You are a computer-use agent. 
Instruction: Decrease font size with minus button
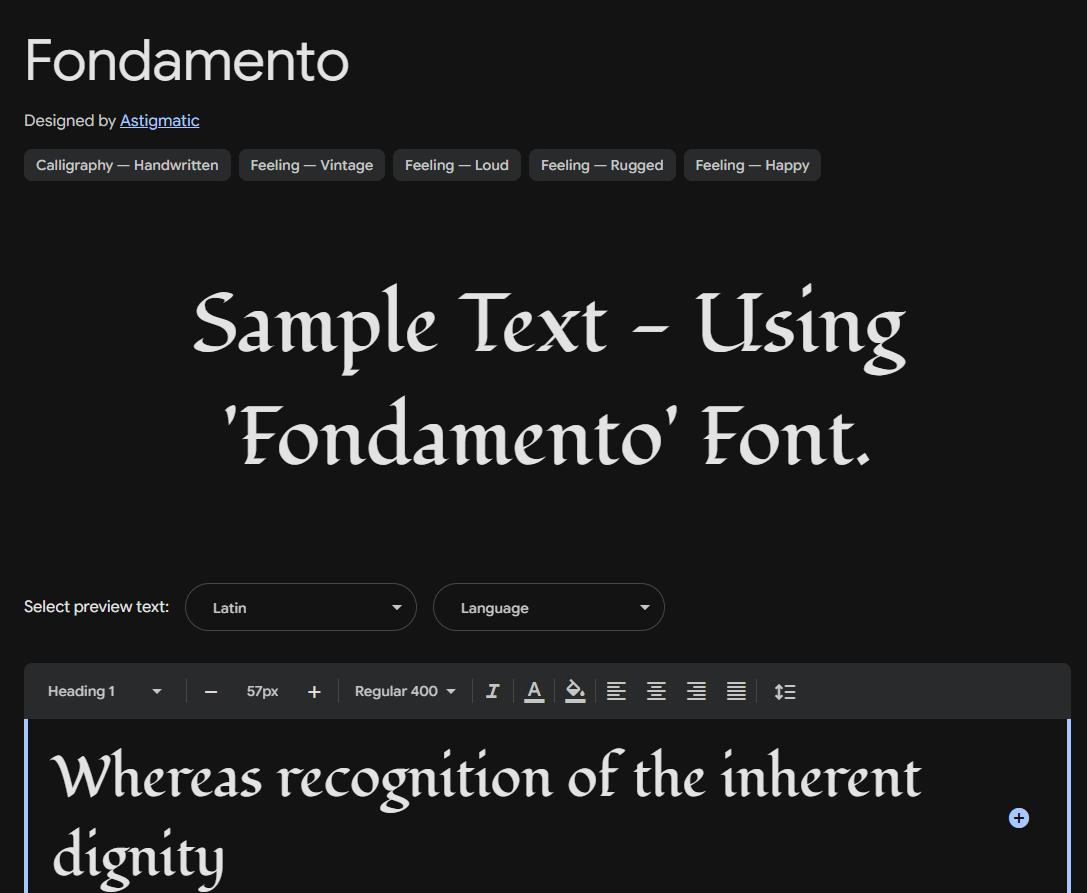[211, 692]
